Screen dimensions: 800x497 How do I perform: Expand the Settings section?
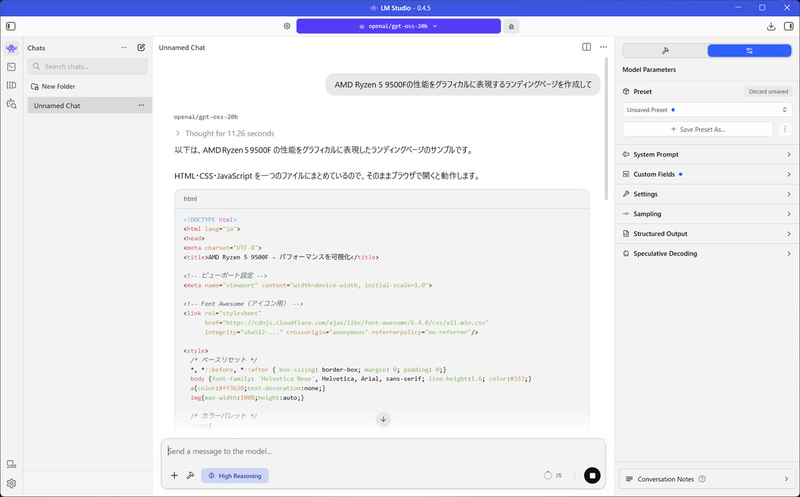(707, 194)
